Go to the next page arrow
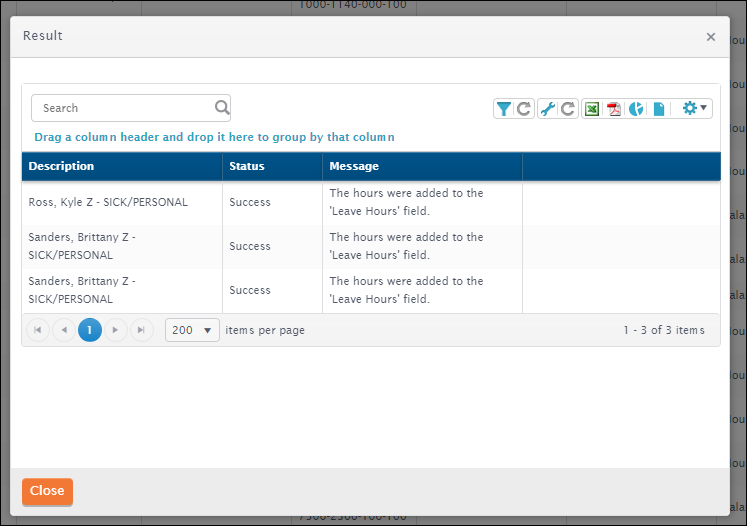747x526 pixels. click(x=116, y=330)
